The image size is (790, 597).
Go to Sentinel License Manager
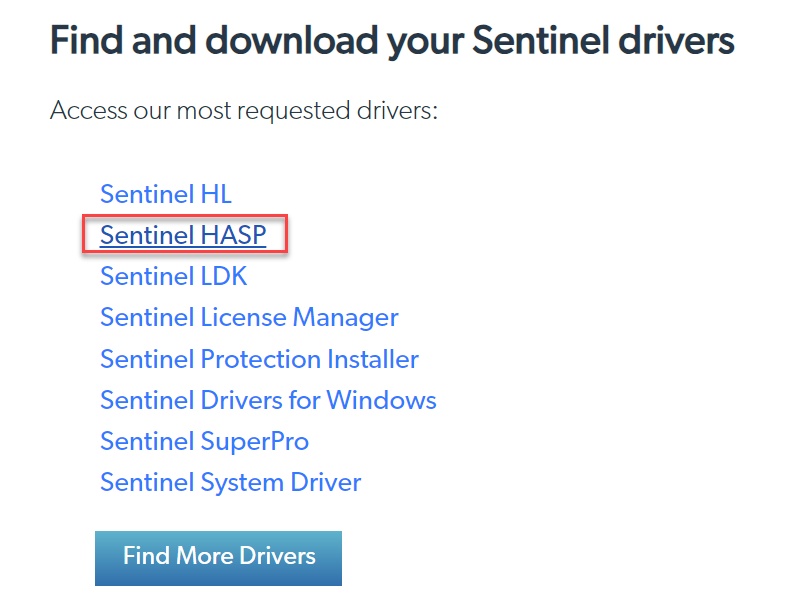pos(249,318)
